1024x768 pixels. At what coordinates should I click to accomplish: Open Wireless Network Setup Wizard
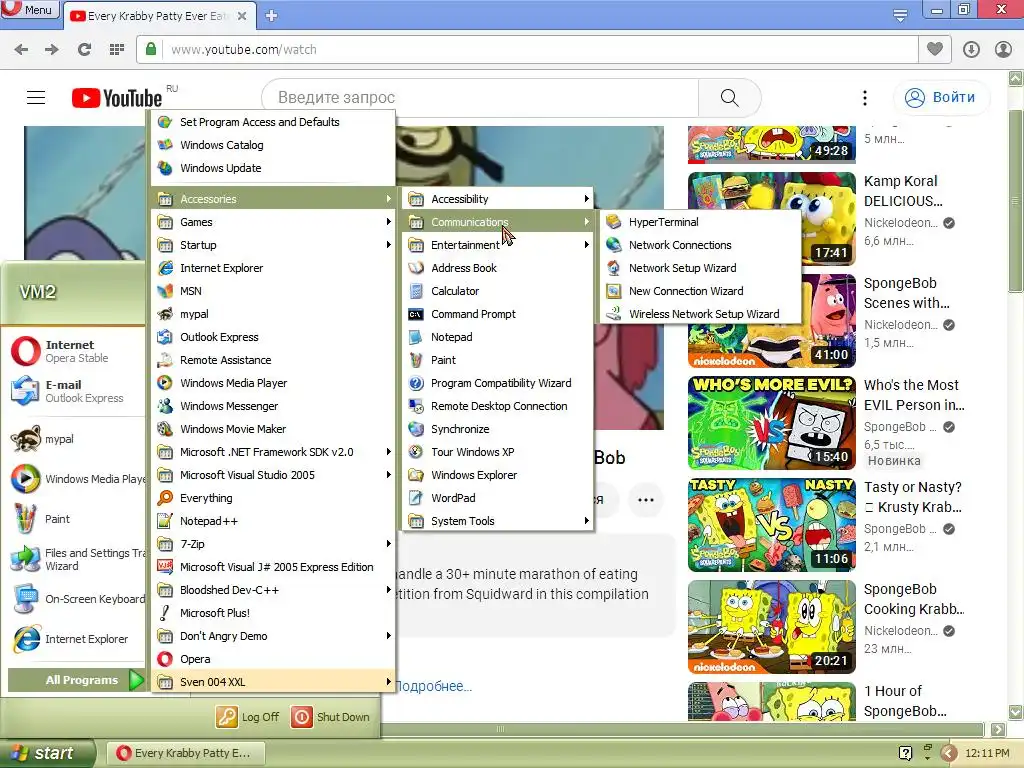(x=700, y=314)
